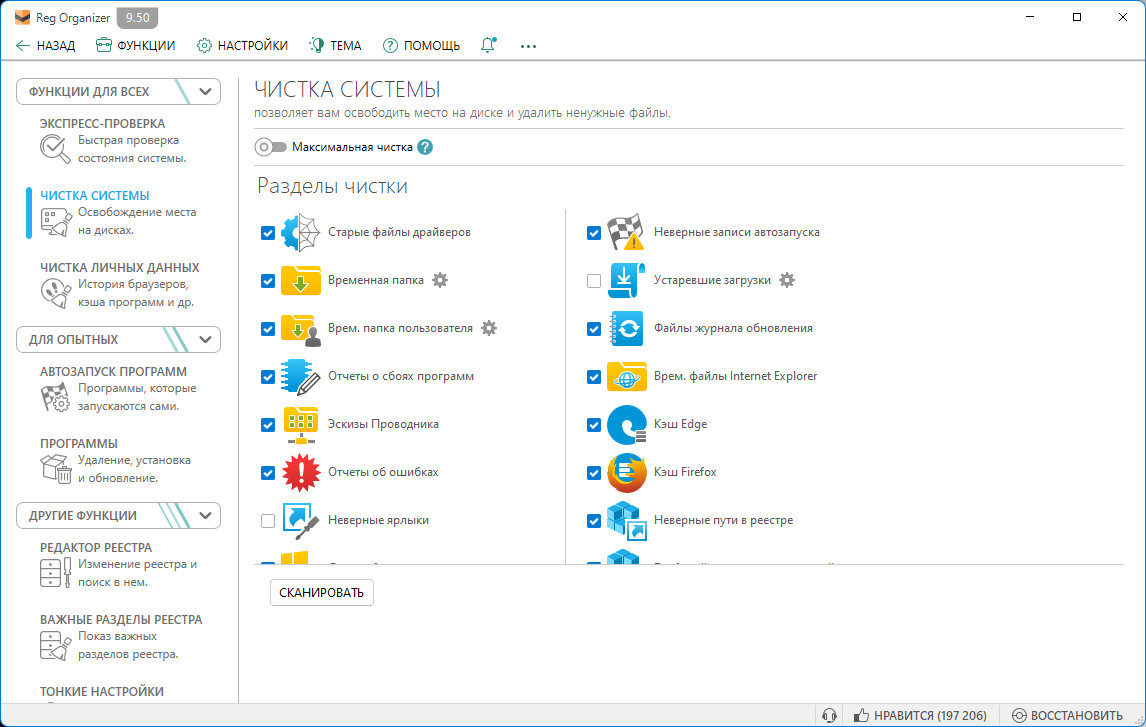Uncheck Эскизы Проводника checkbox
The height and width of the screenshot is (727, 1146).
(x=267, y=425)
